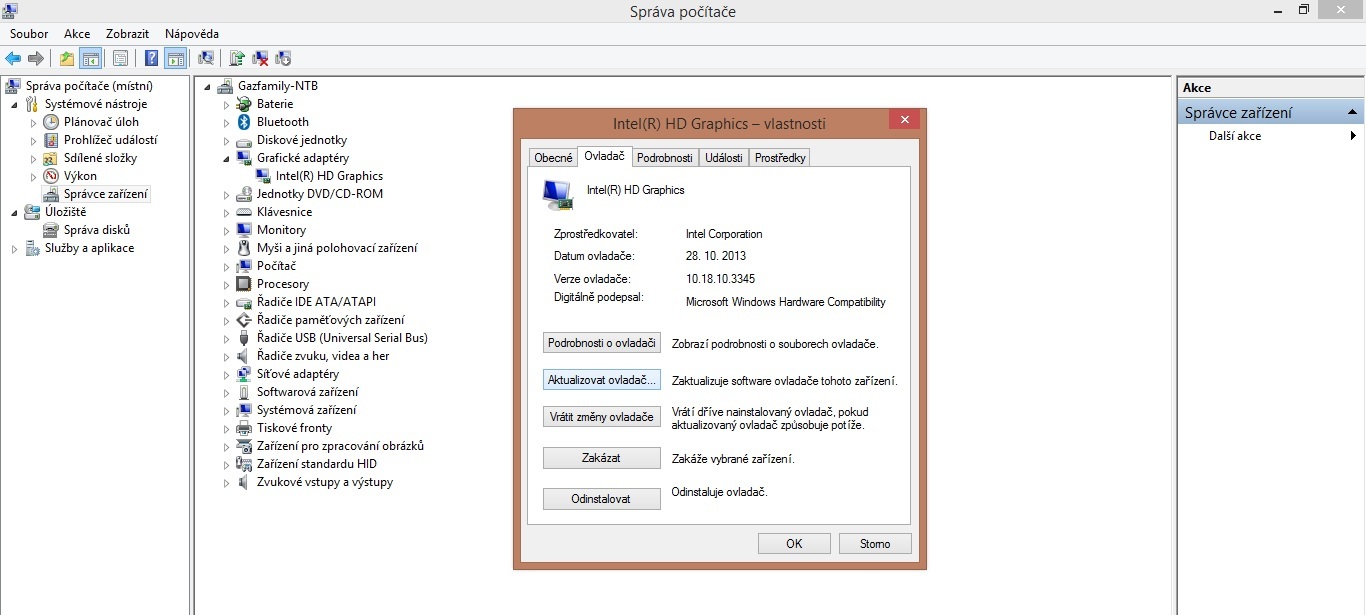Click the Odinstalovat button
Image resolution: width=1366 pixels, height=615 pixels.
[602, 498]
